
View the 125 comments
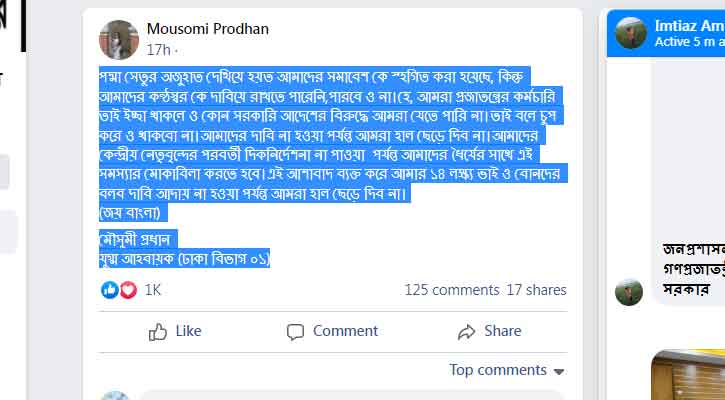(x=451, y=290)
